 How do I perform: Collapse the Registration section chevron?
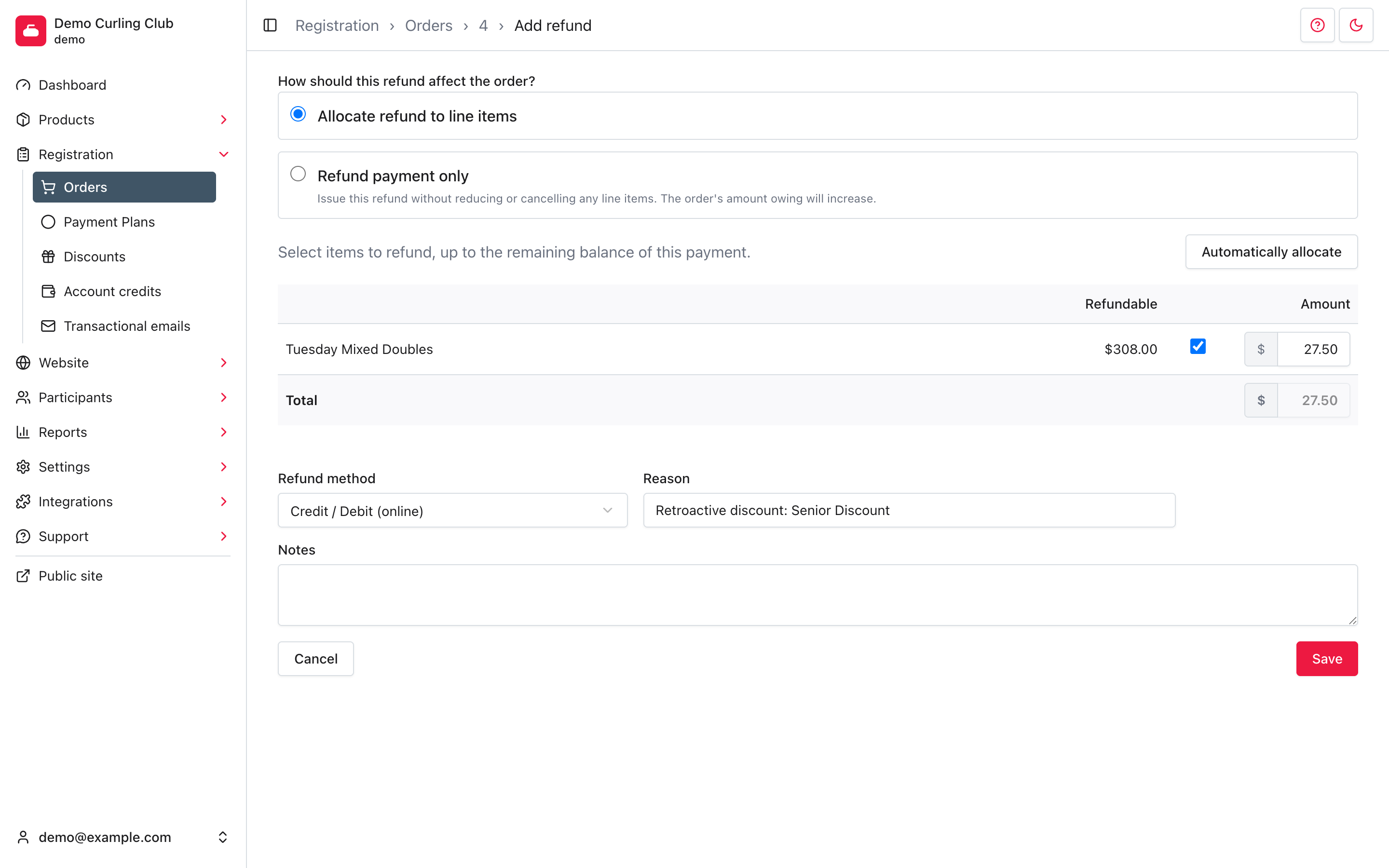coord(224,154)
